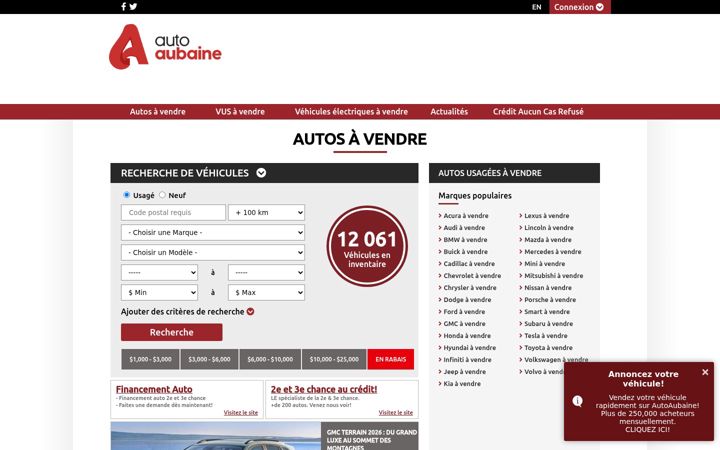The image size is (720, 450).
Task: Filter by $6,000 - $10,000 price range
Action: coord(270,359)
